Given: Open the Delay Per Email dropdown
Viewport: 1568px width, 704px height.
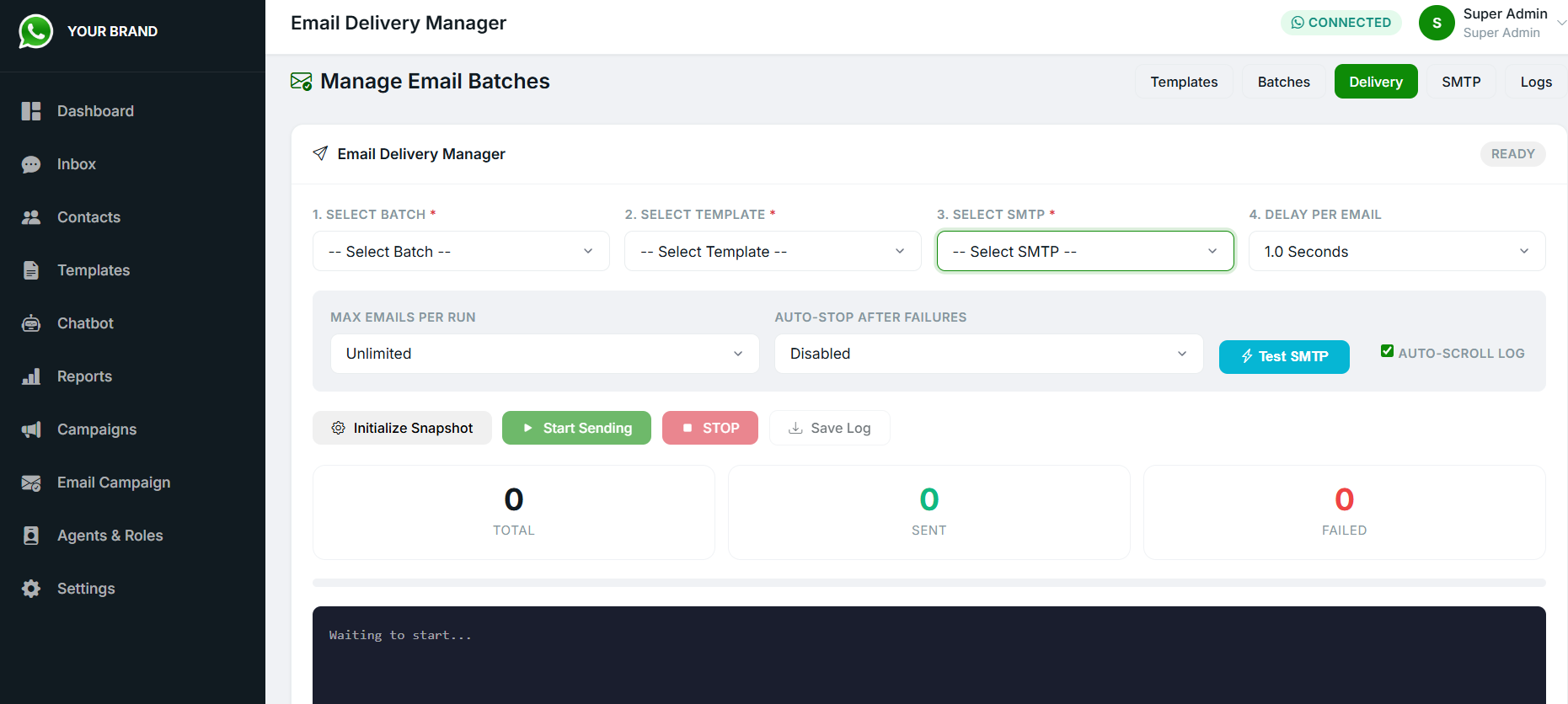Looking at the screenshot, I should pos(1397,251).
